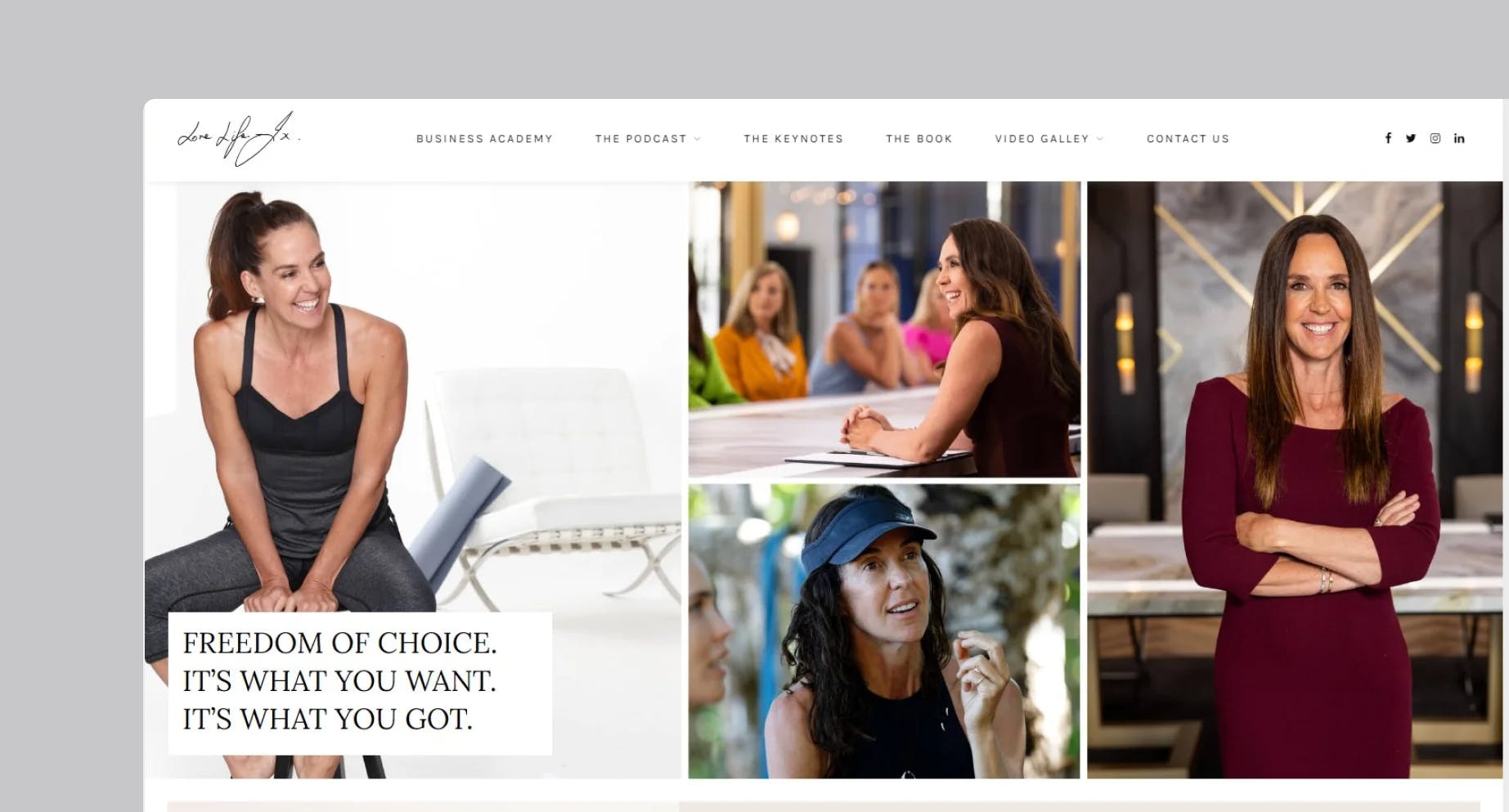Open The Podcast menu label

pos(640,139)
